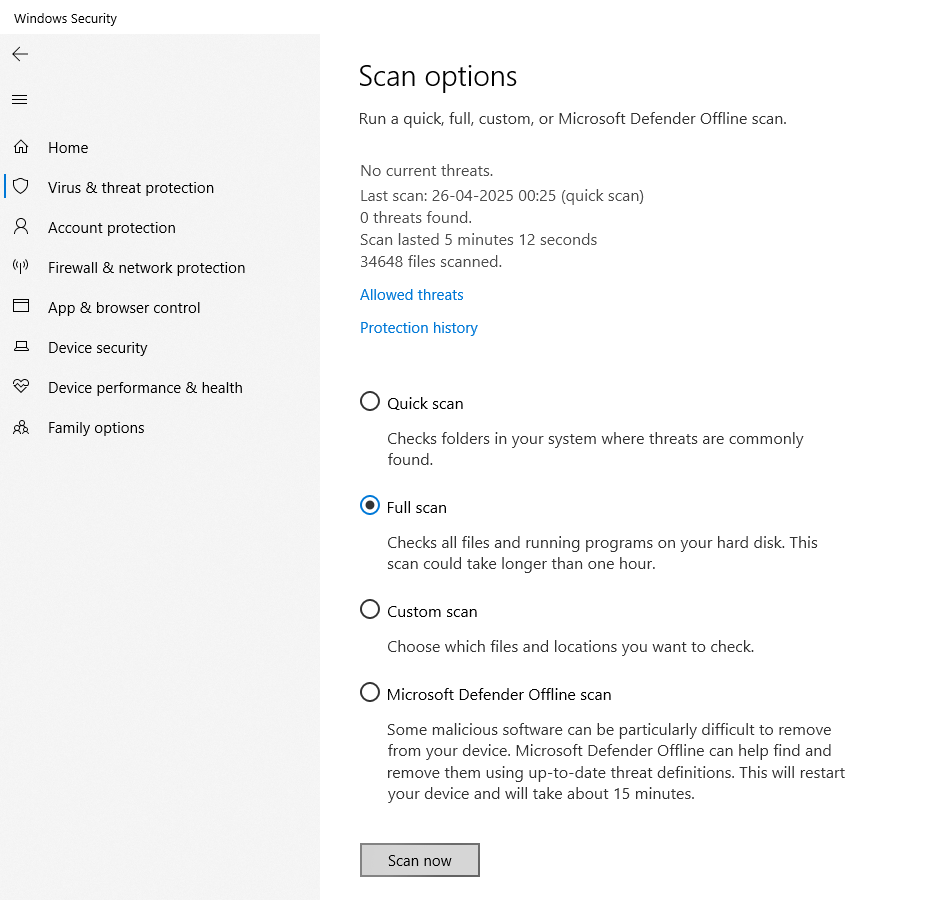Screen dimensions: 952x900
Task: Open Device performance & health
Action: [145, 388]
